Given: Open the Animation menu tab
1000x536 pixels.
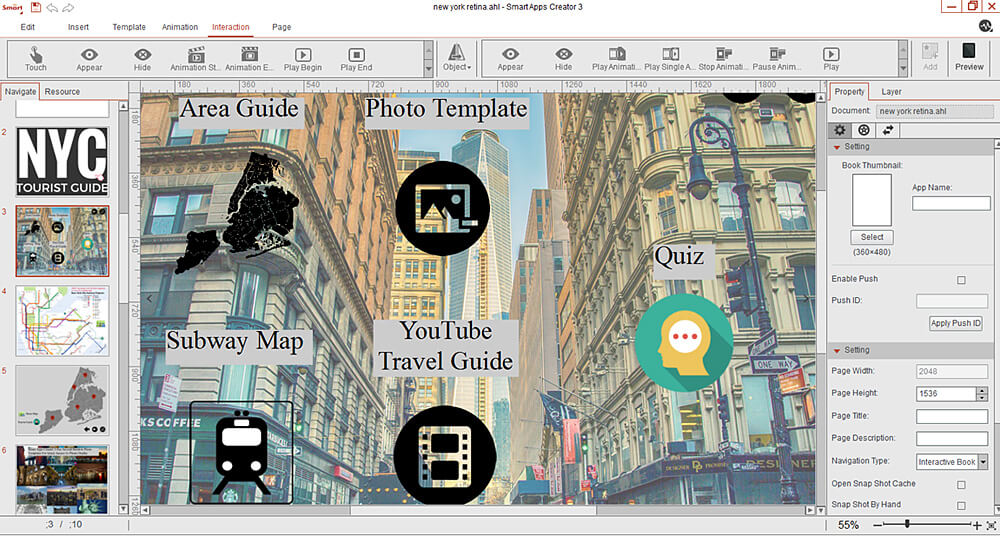Looking at the screenshot, I should coord(179,27).
